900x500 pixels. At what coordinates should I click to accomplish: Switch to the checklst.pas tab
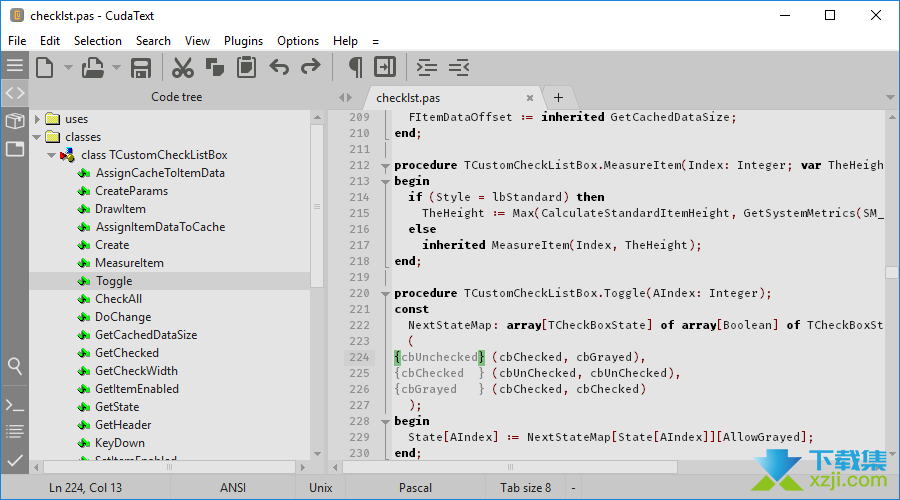coord(408,98)
